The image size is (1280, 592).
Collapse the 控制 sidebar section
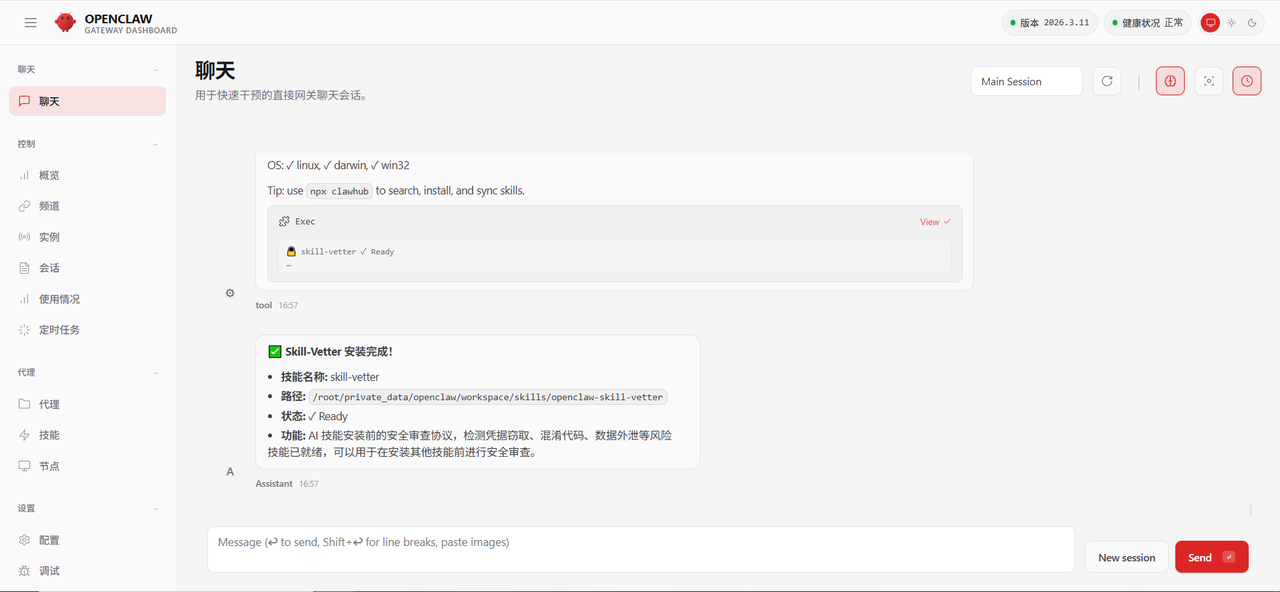[155, 144]
